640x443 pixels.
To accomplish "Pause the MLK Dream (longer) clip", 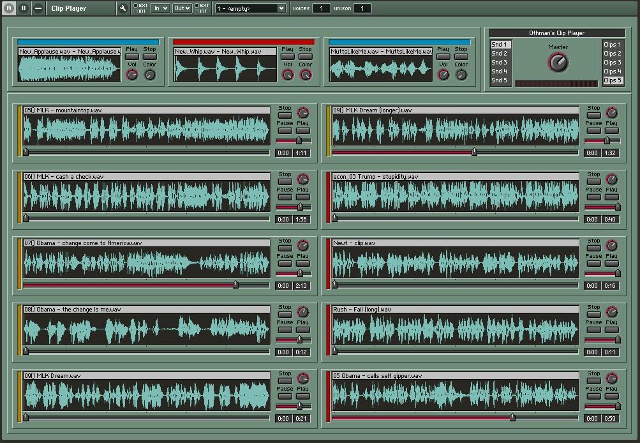I will click(x=593, y=131).
